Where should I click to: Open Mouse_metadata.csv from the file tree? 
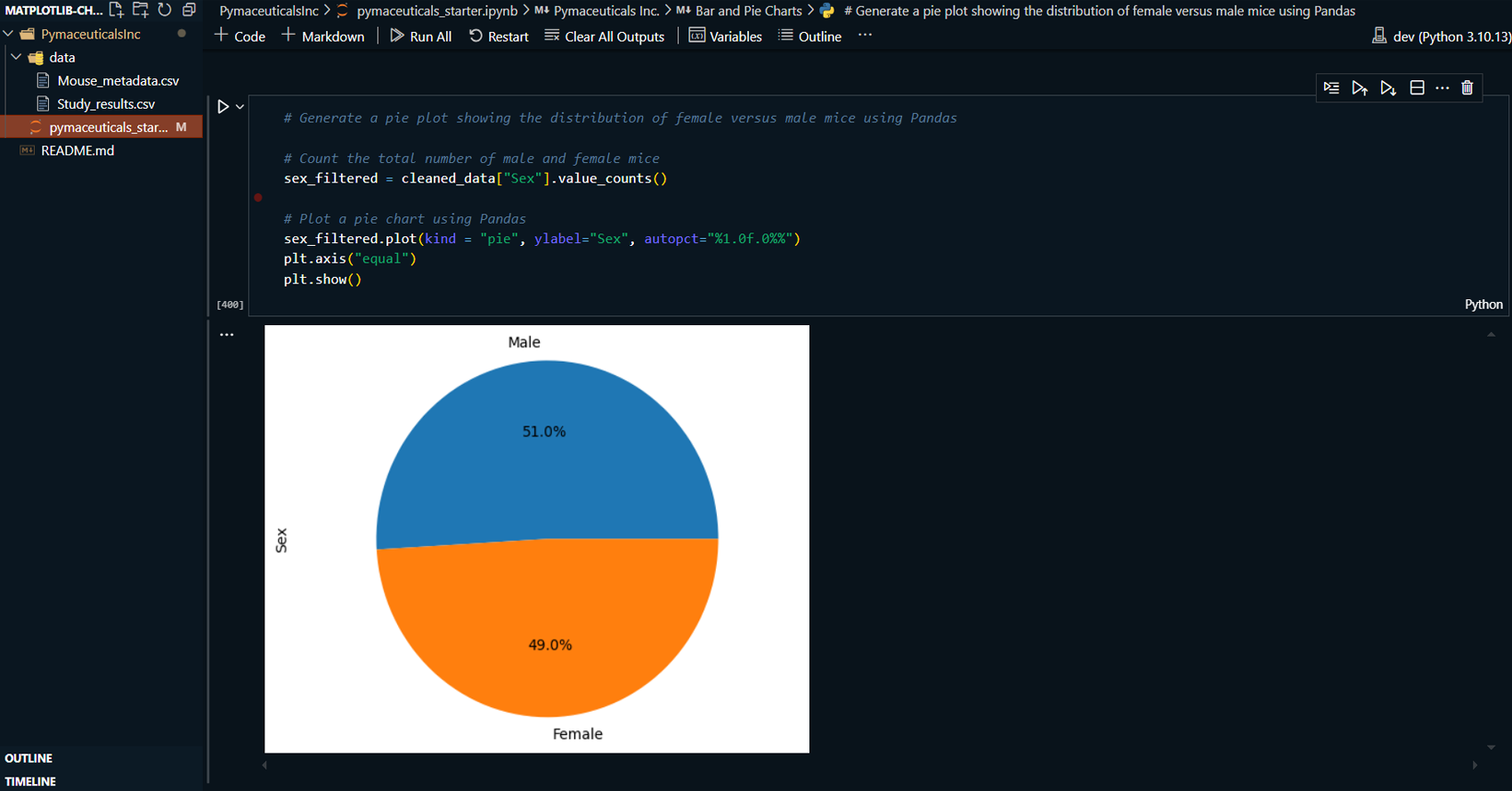click(118, 80)
